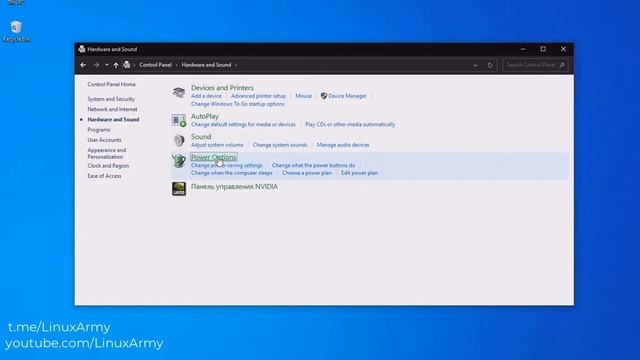Go up one level with up arrow

click(x=116, y=65)
